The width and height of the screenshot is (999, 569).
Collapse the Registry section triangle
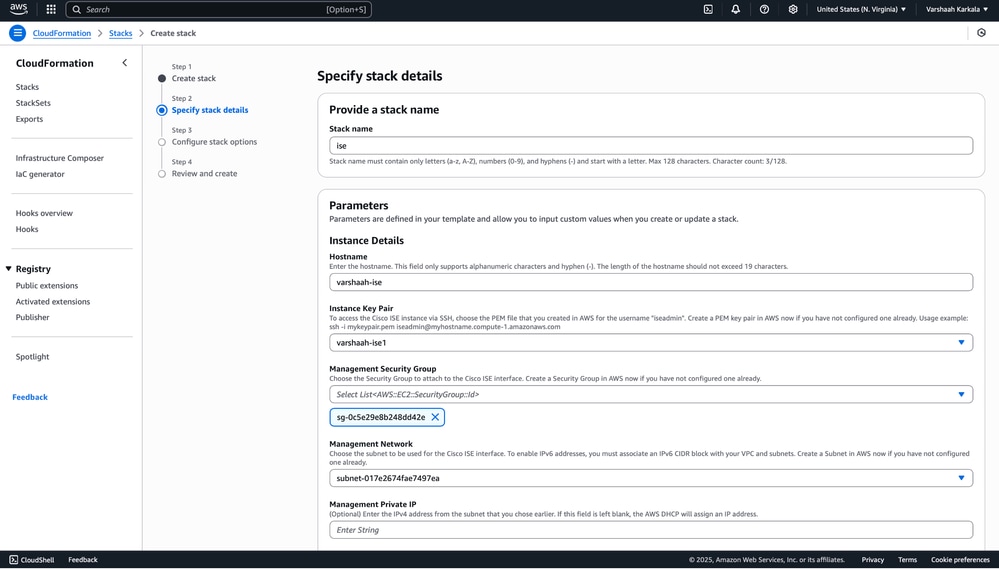[8, 269]
